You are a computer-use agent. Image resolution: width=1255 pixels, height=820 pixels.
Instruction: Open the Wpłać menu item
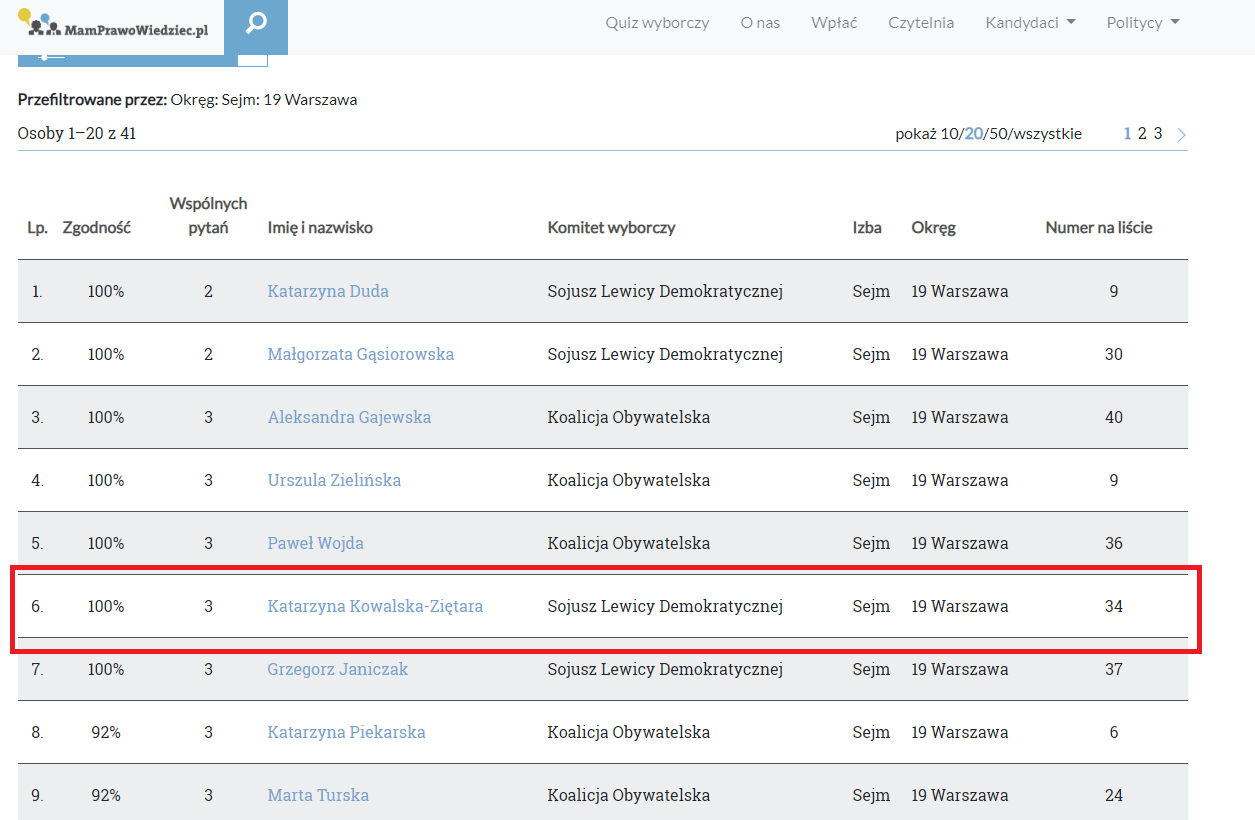coord(834,23)
